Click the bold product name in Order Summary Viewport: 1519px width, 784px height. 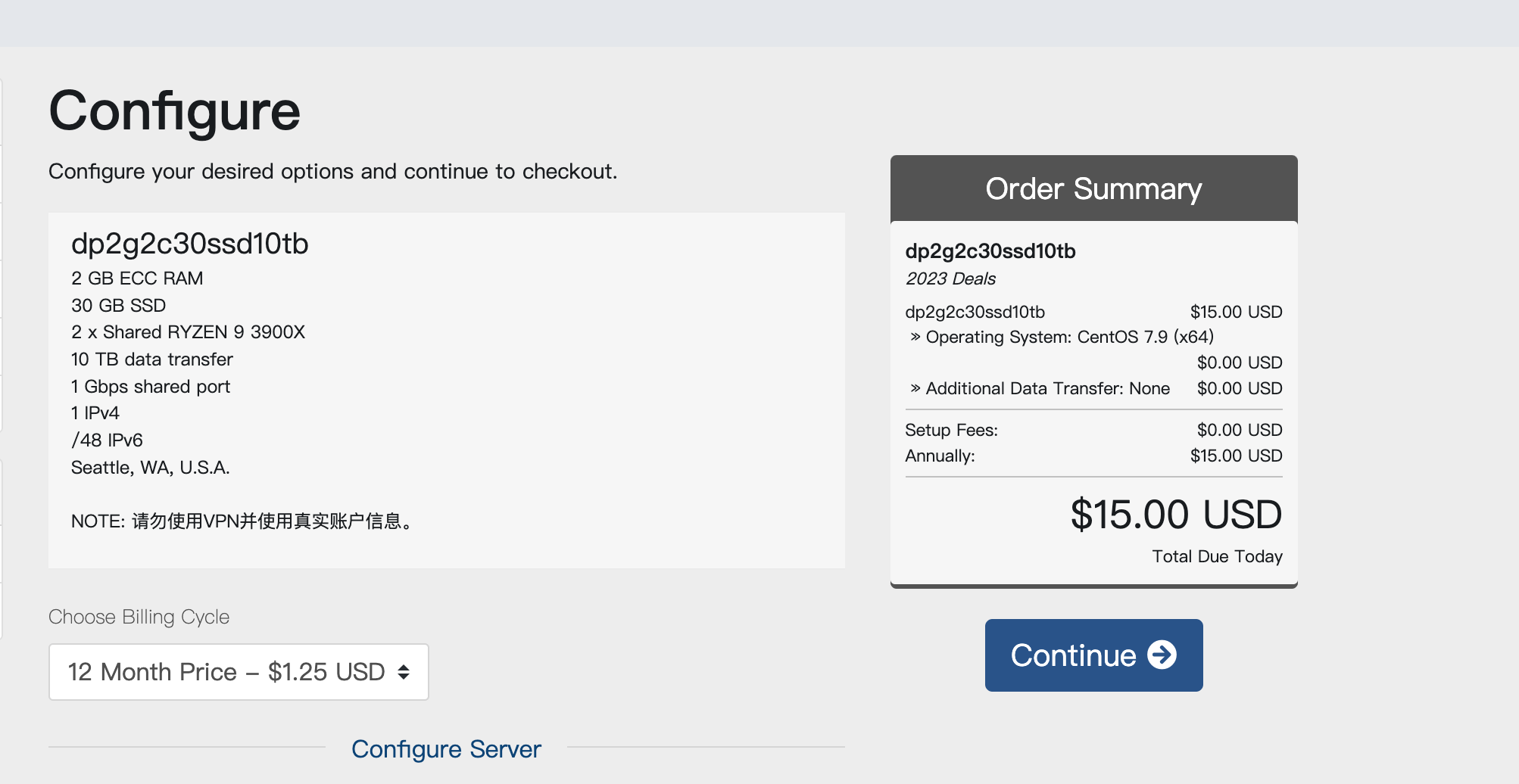(990, 251)
